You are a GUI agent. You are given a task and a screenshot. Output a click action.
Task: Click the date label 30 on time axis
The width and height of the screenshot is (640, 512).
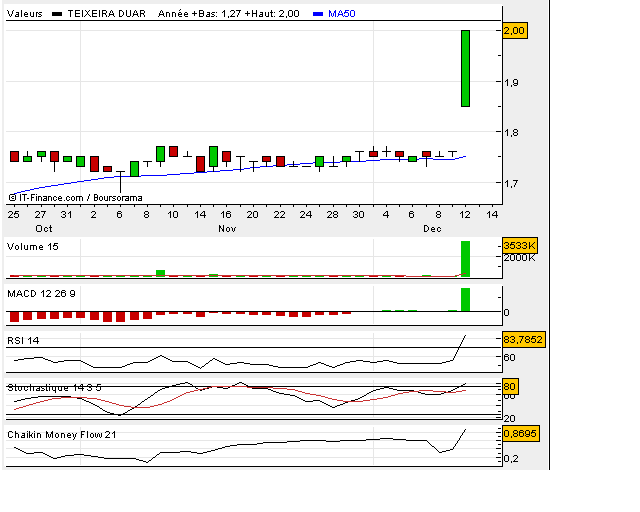point(358,214)
